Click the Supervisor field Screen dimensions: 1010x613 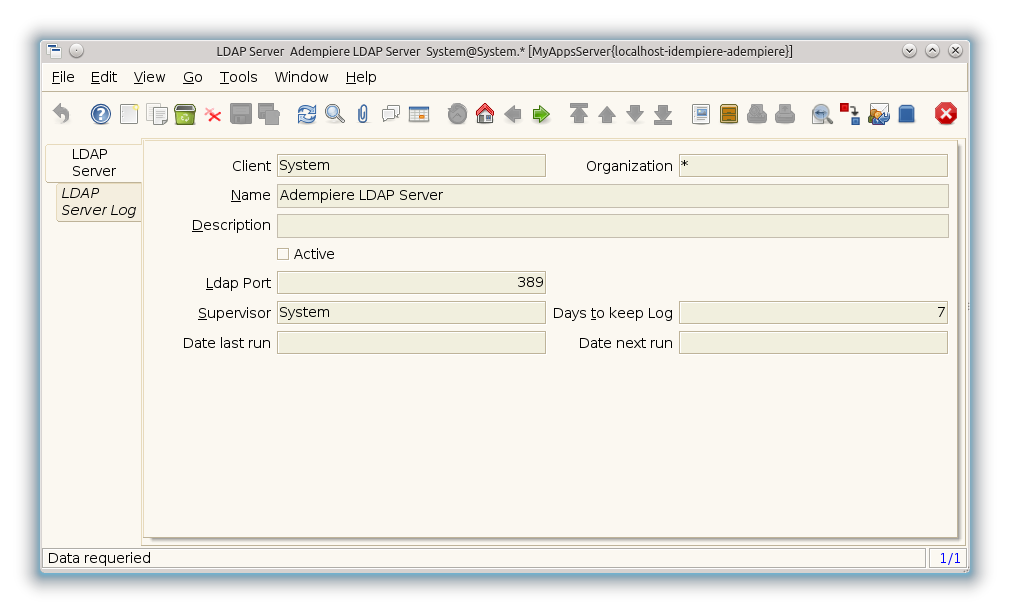pyautogui.click(x=411, y=313)
